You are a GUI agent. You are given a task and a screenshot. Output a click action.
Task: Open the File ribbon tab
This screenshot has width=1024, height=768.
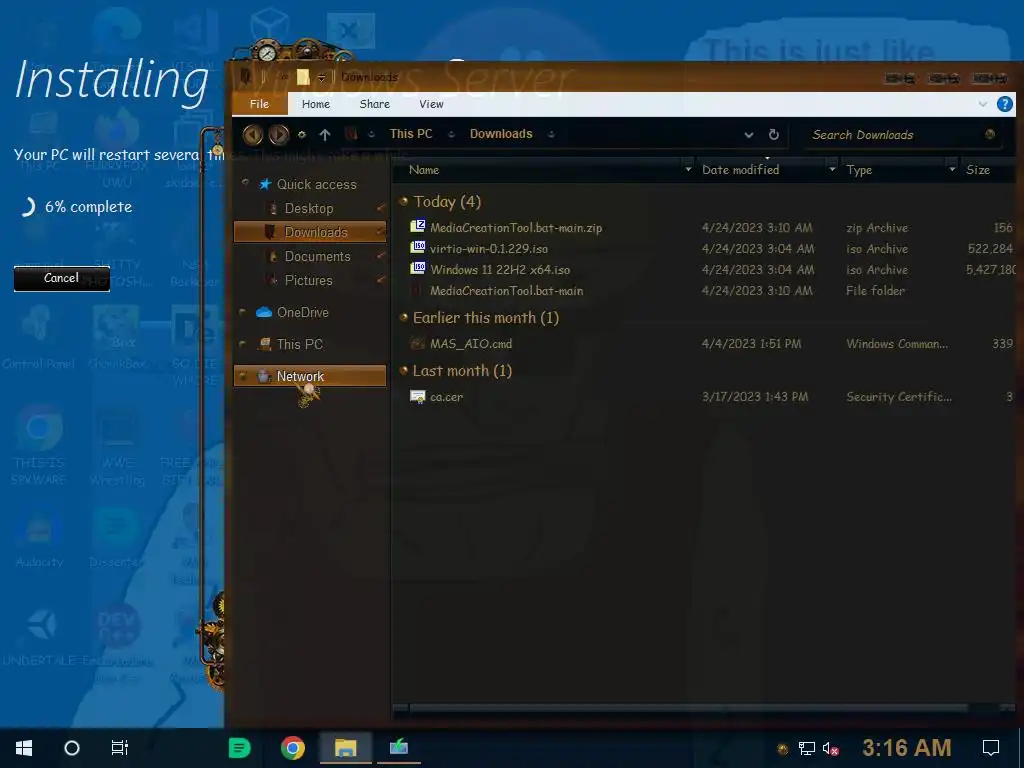pos(259,104)
